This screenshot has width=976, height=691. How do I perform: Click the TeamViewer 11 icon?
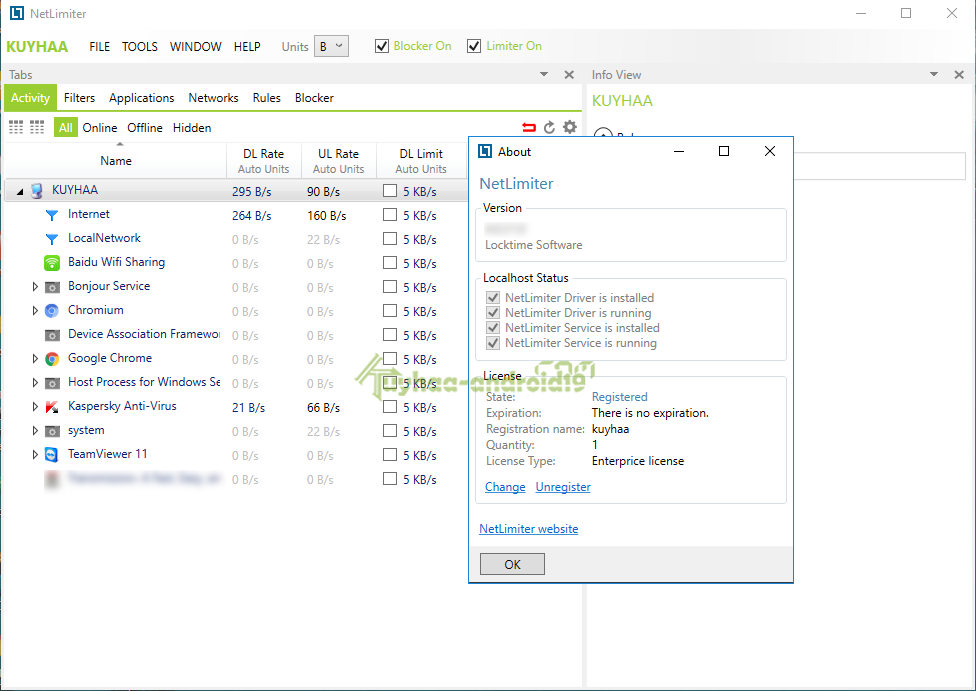tap(52, 454)
